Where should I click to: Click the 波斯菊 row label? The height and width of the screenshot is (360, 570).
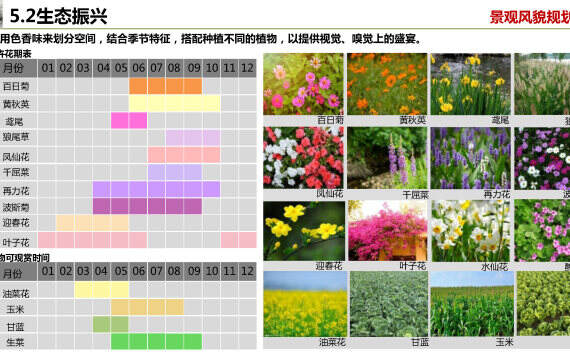(x=16, y=208)
